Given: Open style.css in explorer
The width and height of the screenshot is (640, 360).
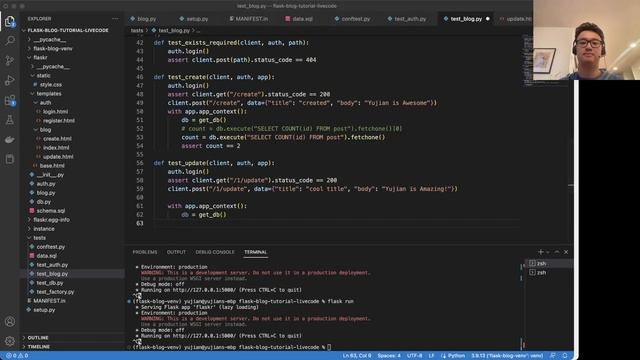Looking at the screenshot, I should (x=51, y=85).
